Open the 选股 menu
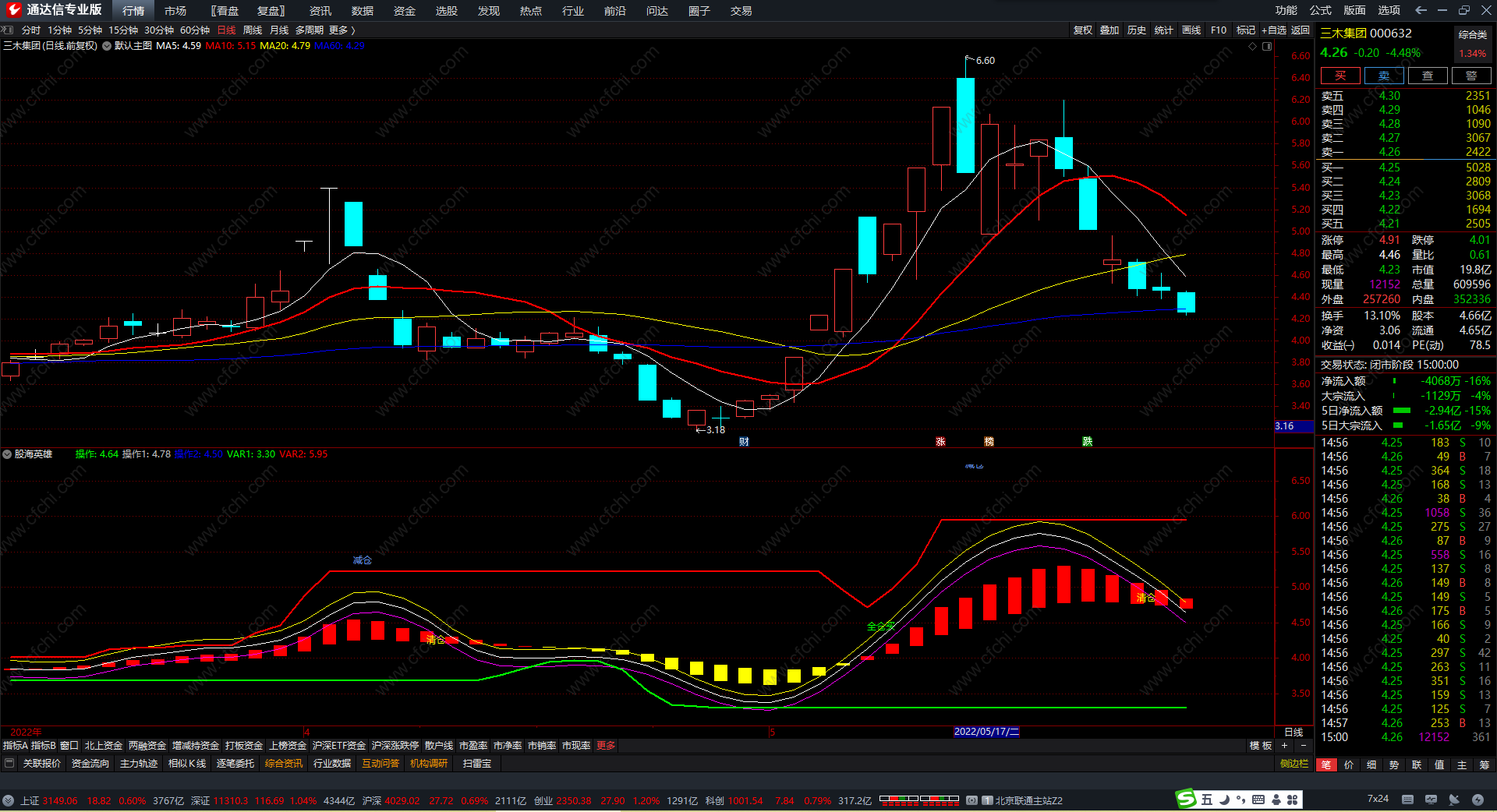Image resolution: width=1497 pixels, height=812 pixels. tap(447, 11)
